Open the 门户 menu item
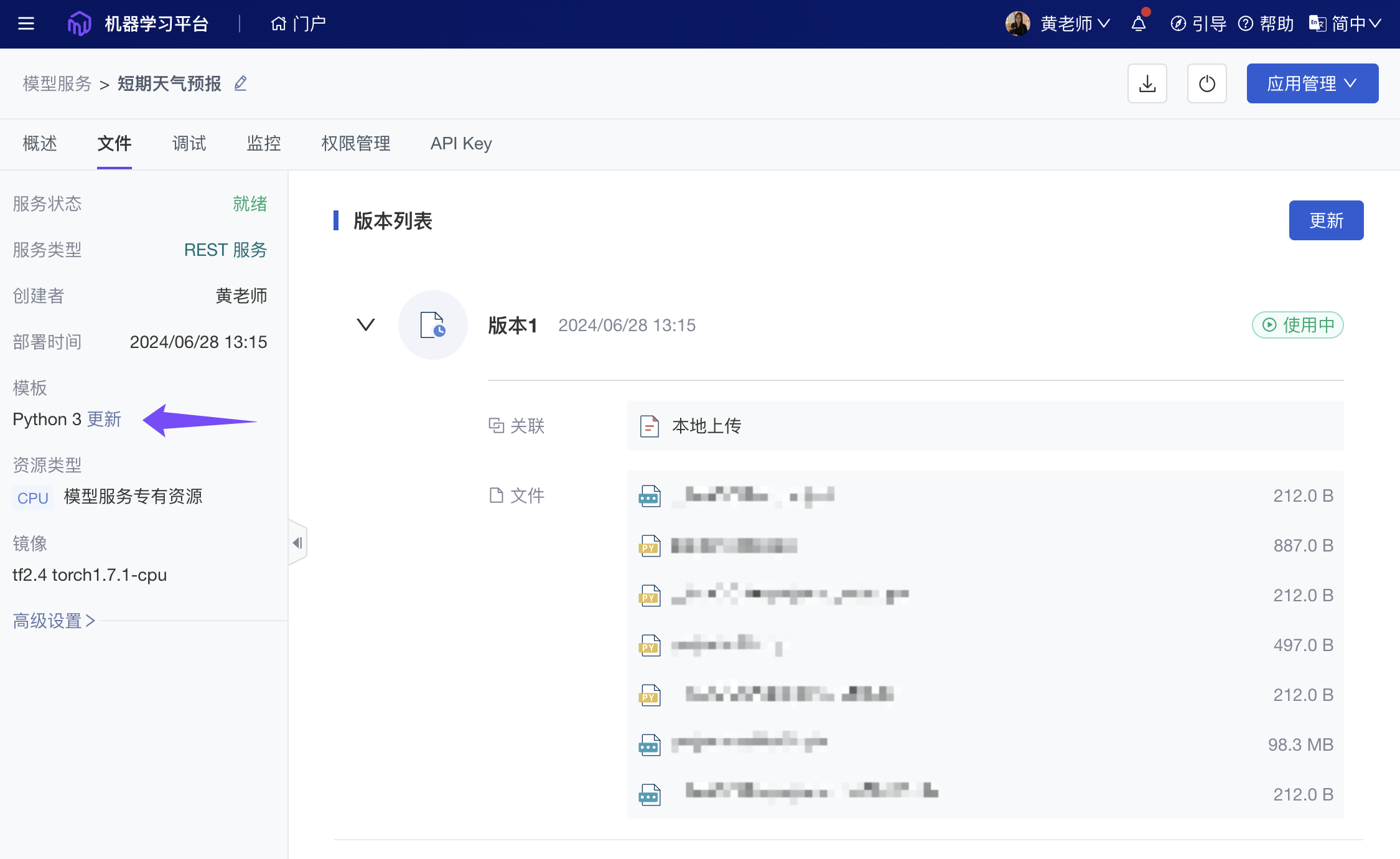1400x859 pixels. (298, 23)
